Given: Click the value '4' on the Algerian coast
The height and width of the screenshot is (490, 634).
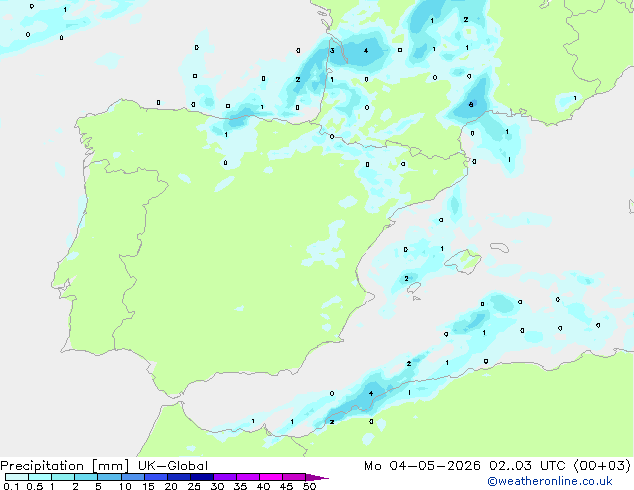Looking at the screenshot, I should (371, 393).
